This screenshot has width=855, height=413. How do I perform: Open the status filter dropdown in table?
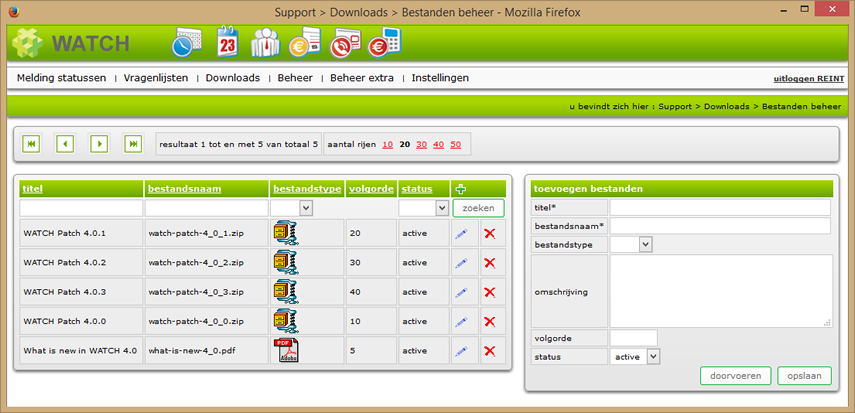point(441,208)
